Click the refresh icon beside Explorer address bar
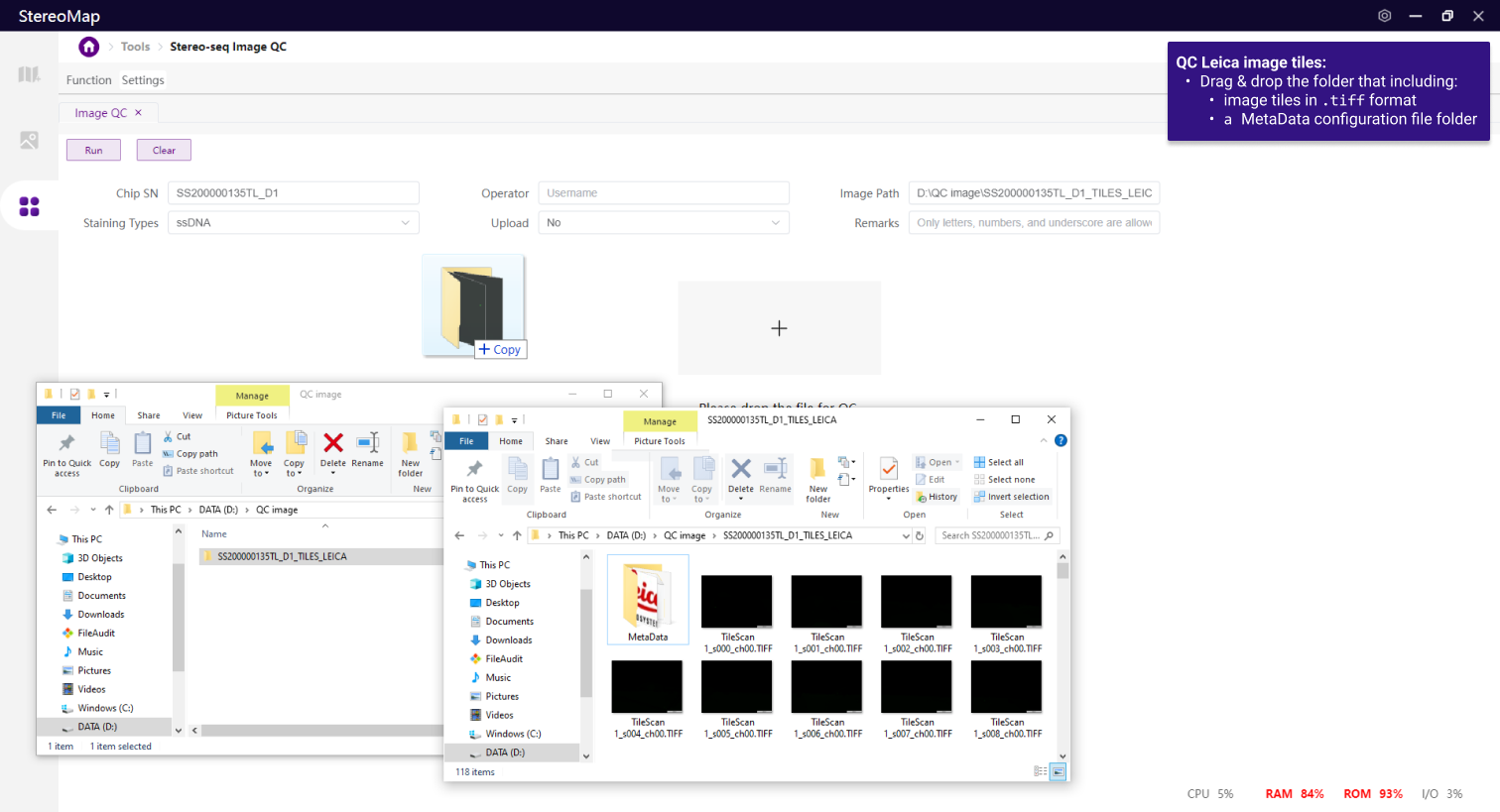The image size is (1500, 812). [x=920, y=535]
